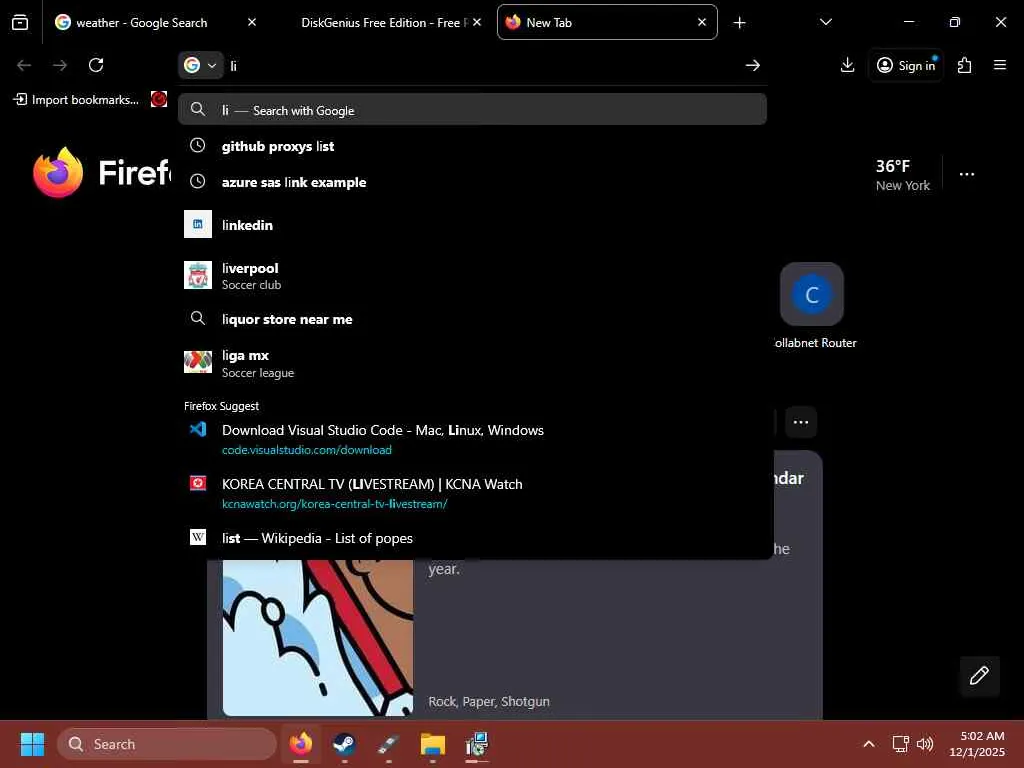Open the red bookmark icon in bookmarks toolbar
The image size is (1024, 768).
point(159,99)
